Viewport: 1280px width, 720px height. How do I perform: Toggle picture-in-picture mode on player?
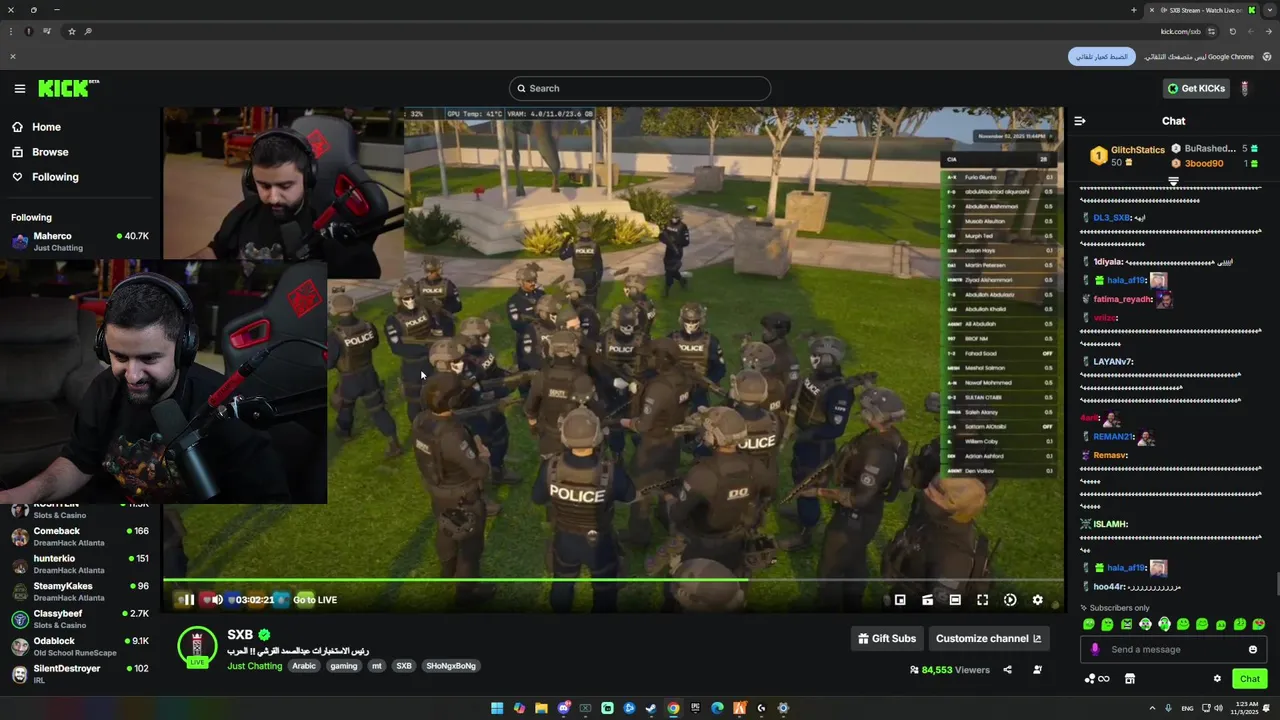coord(900,600)
